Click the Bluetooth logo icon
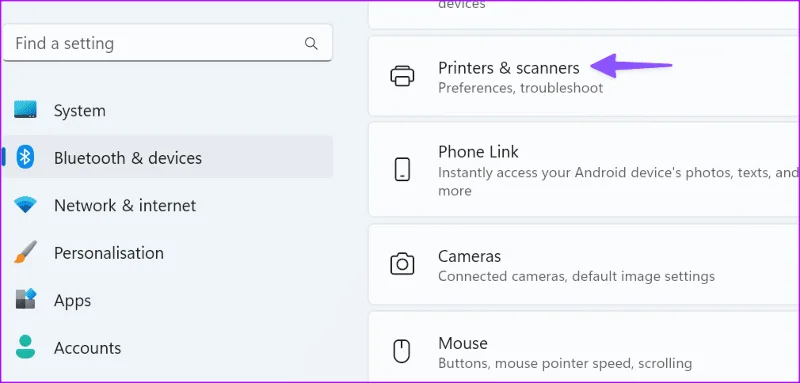The height and width of the screenshot is (383, 800). tap(25, 157)
